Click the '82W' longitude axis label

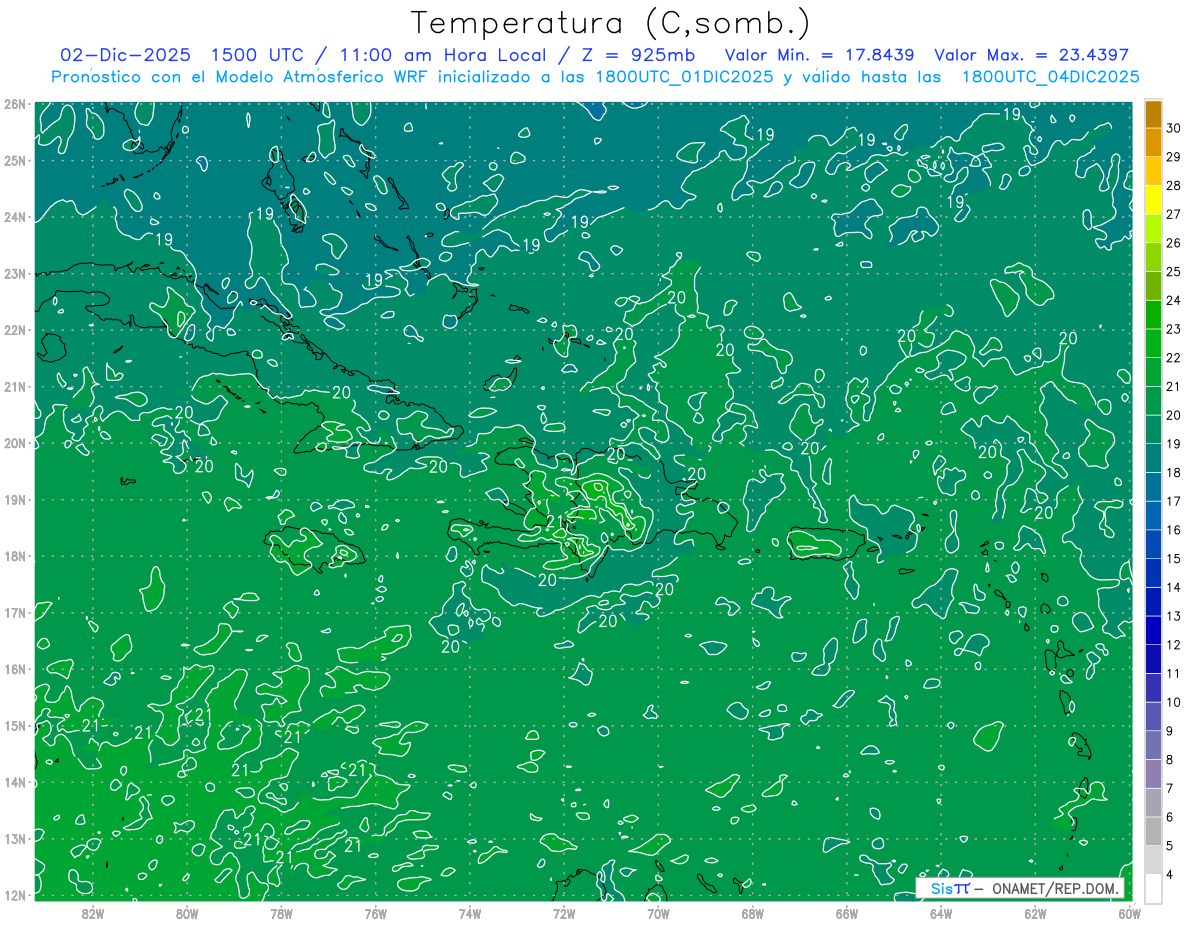pyautogui.click(x=93, y=913)
